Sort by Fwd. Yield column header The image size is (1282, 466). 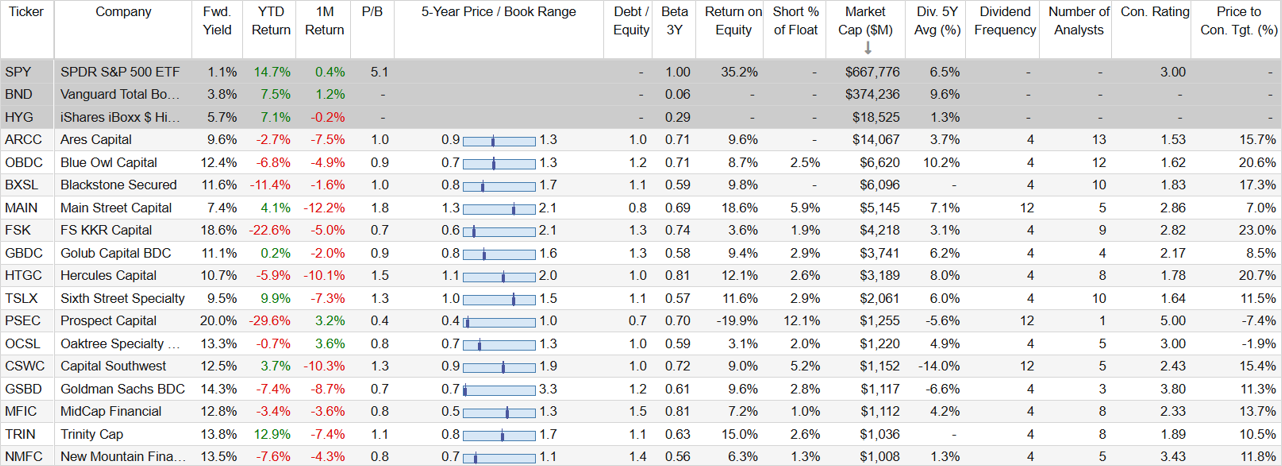click(x=217, y=21)
